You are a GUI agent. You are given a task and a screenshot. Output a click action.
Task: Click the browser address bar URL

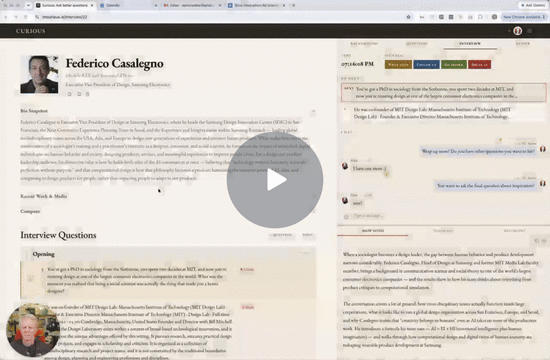(x=65, y=17)
